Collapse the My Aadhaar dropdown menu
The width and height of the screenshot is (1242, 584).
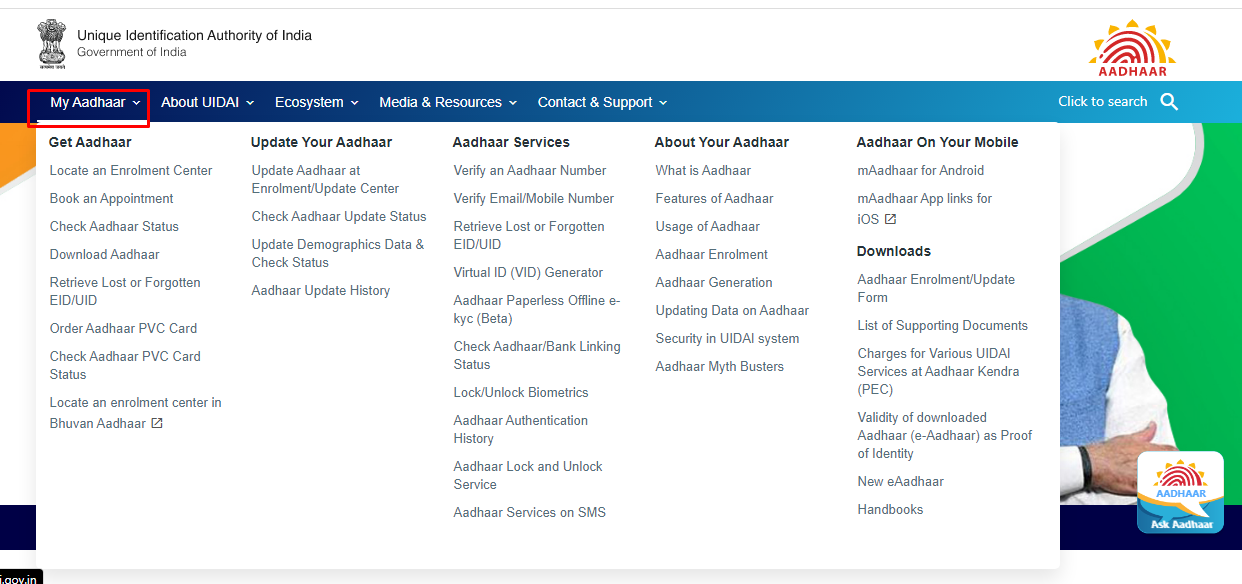coord(95,103)
